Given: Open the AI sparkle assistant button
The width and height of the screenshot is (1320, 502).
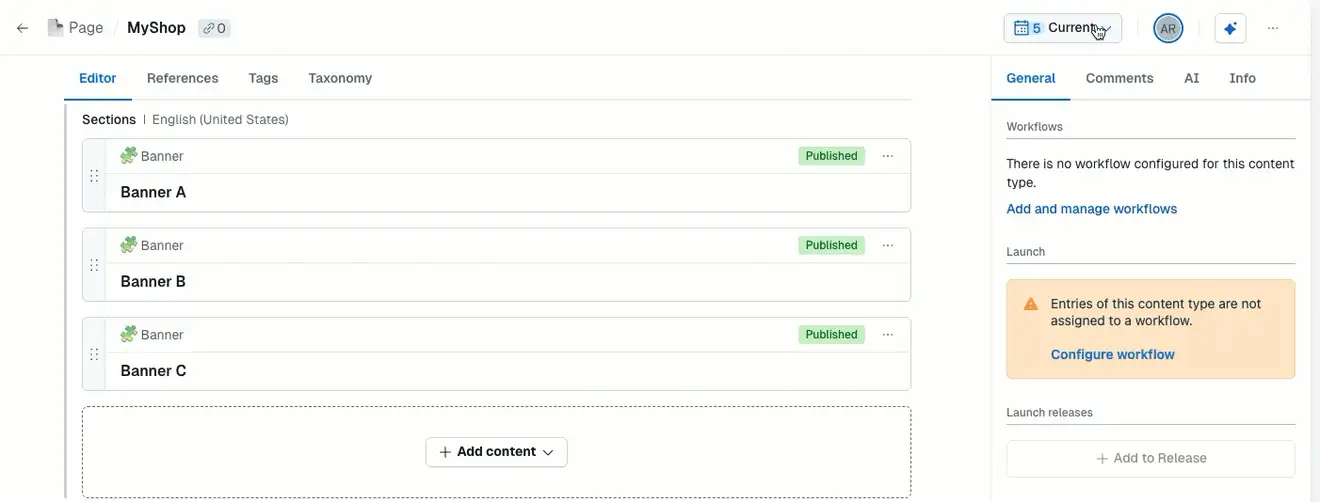Looking at the screenshot, I should (x=1230, y=28).
